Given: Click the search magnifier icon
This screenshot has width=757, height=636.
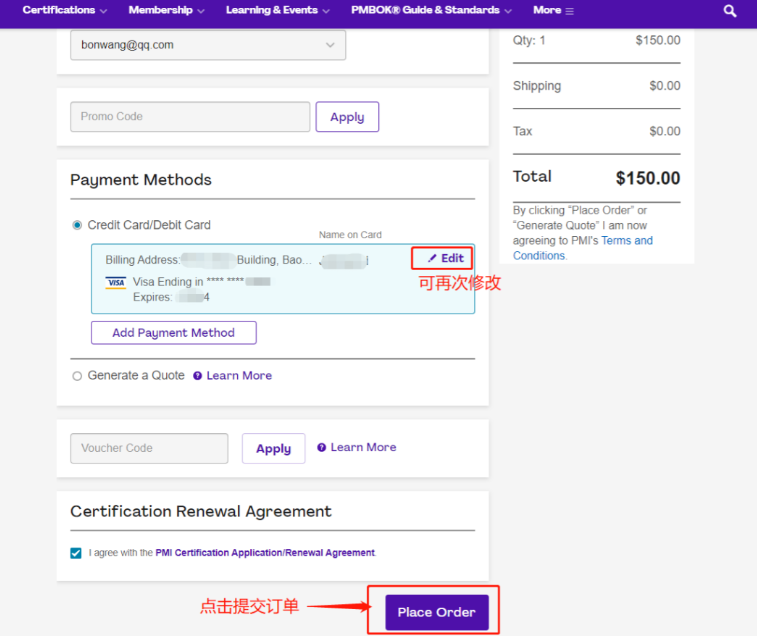Looking at the screenshot, I should coord(730,11).
